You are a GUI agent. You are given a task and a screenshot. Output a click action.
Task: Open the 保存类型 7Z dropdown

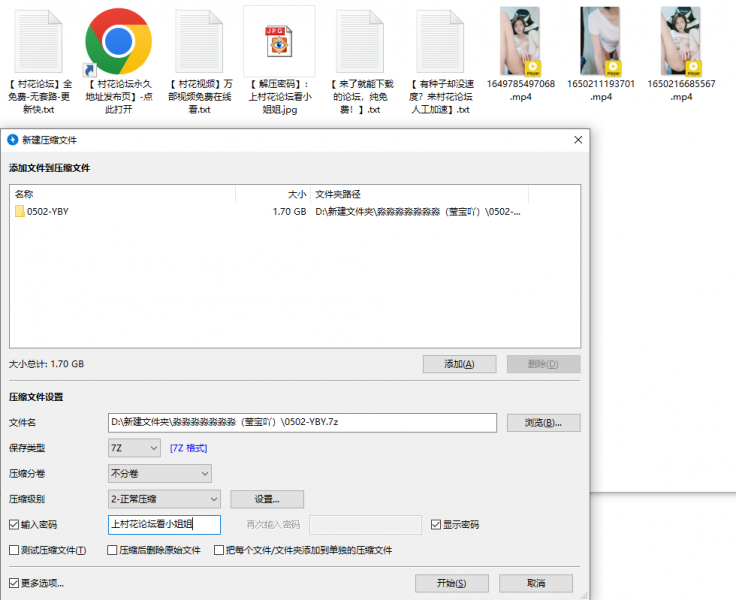(134, 449)
